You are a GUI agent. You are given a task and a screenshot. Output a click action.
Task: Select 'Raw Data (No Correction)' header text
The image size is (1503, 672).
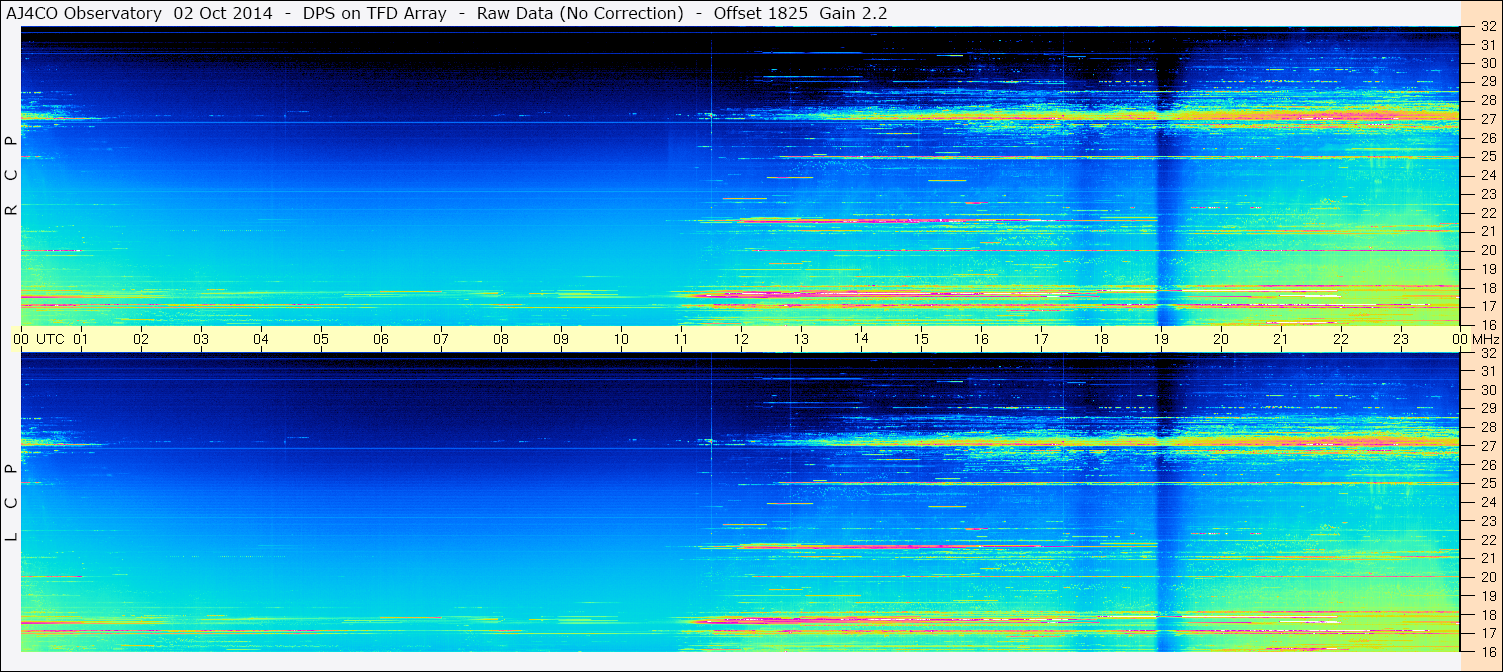pos(580,13)
